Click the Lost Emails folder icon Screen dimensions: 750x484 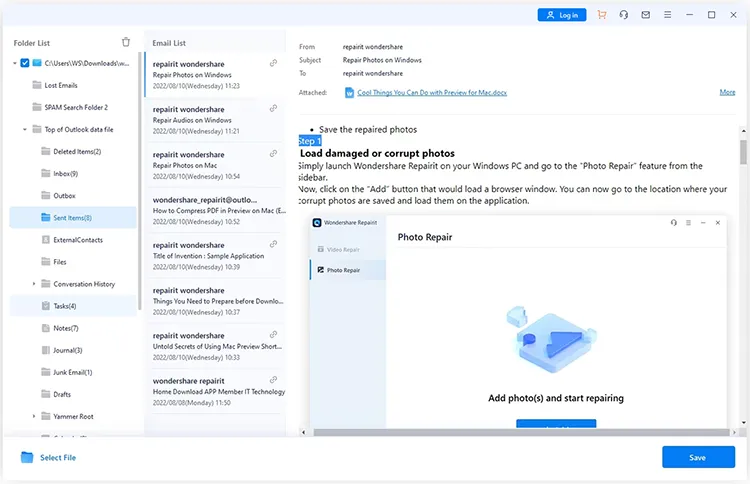(x=37, y=85)
